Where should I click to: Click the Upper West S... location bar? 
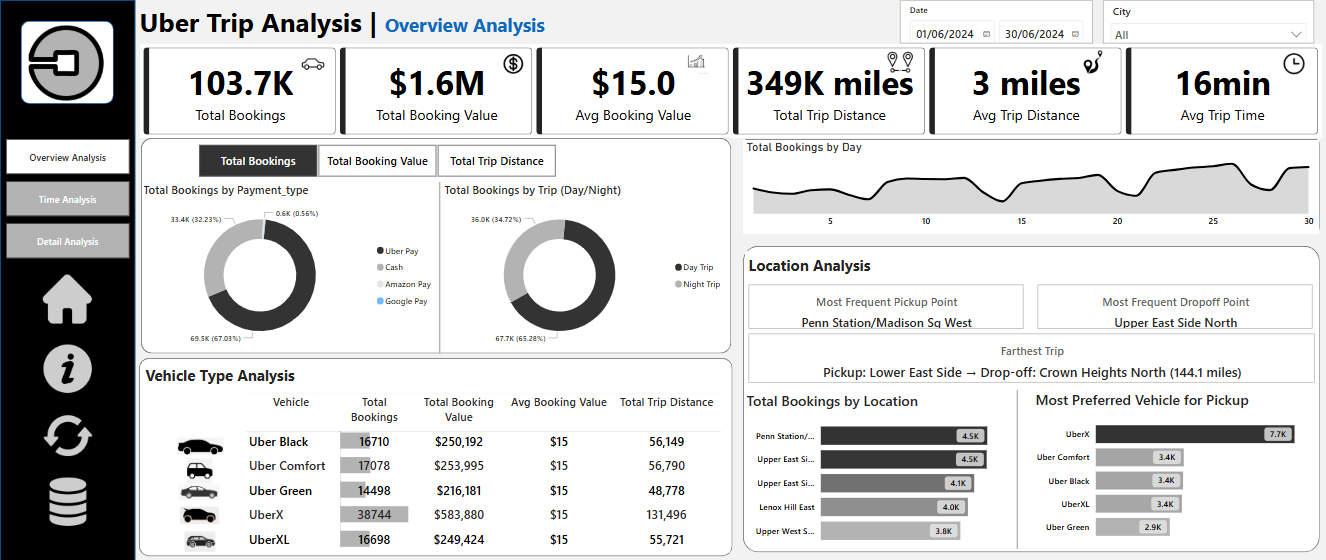(890, 531)
